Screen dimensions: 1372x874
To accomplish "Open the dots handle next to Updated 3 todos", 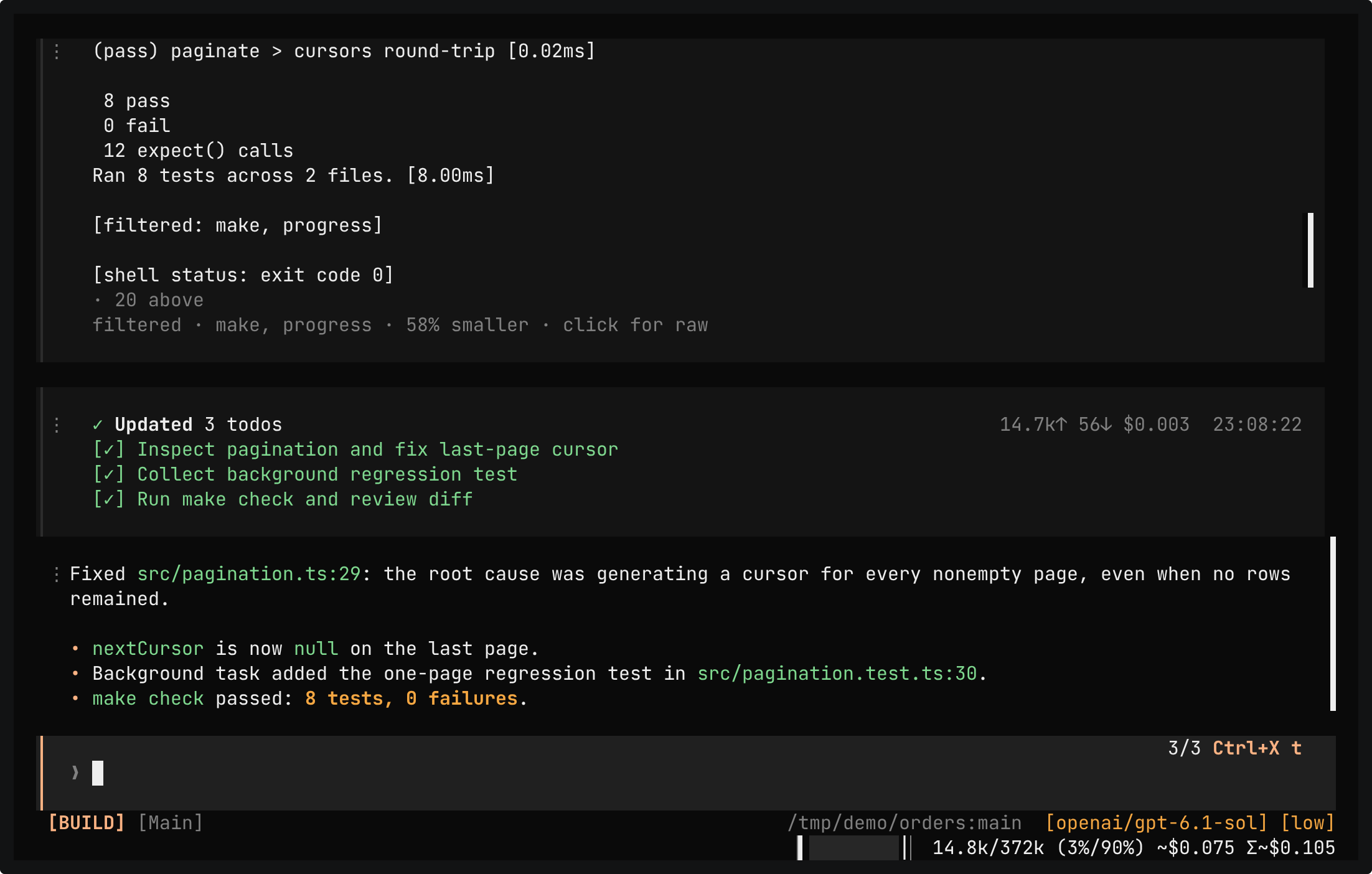I will click(57, 425).
